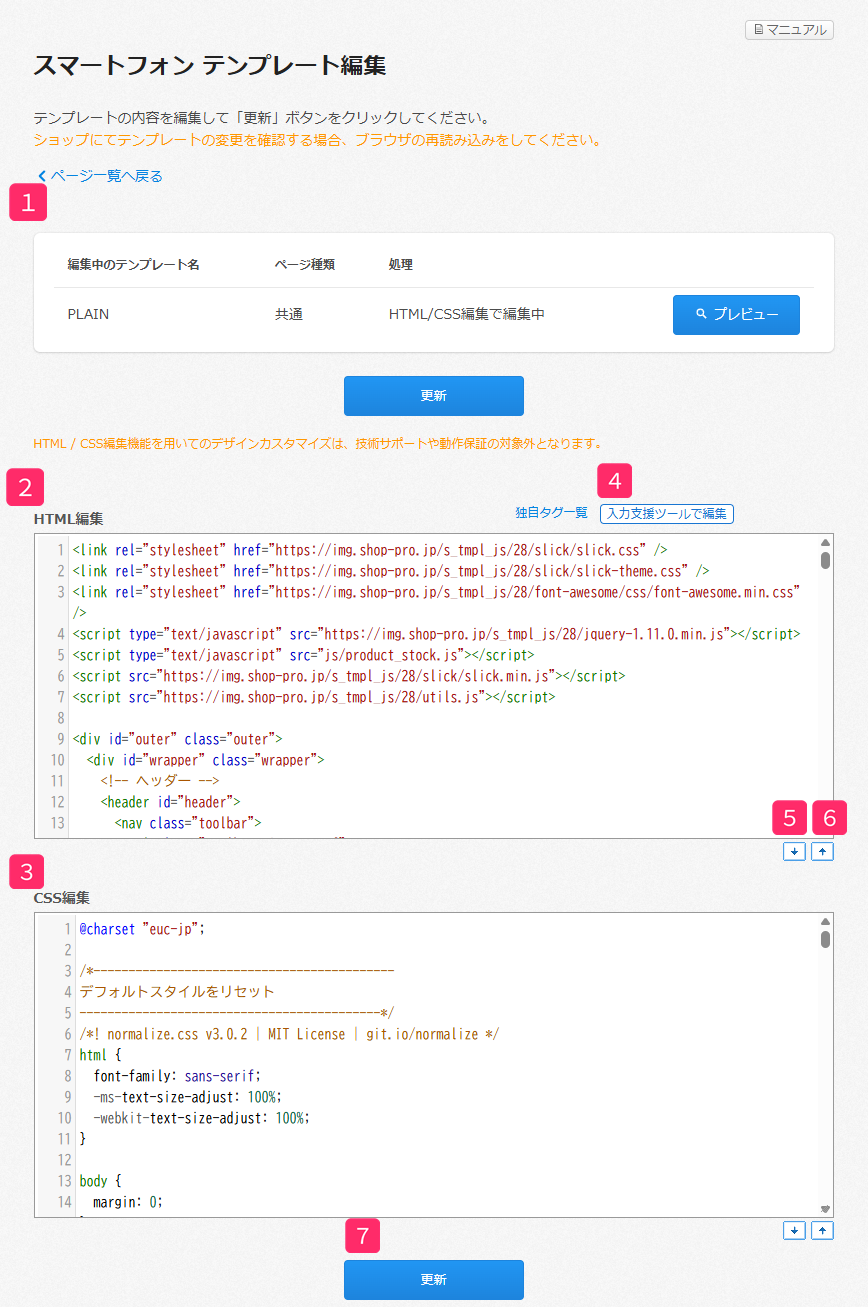The width and height of the screenshot is (868, 1307).
Task: Click the HTML editor scrollbar thumb
Action: tap(825, 560)
